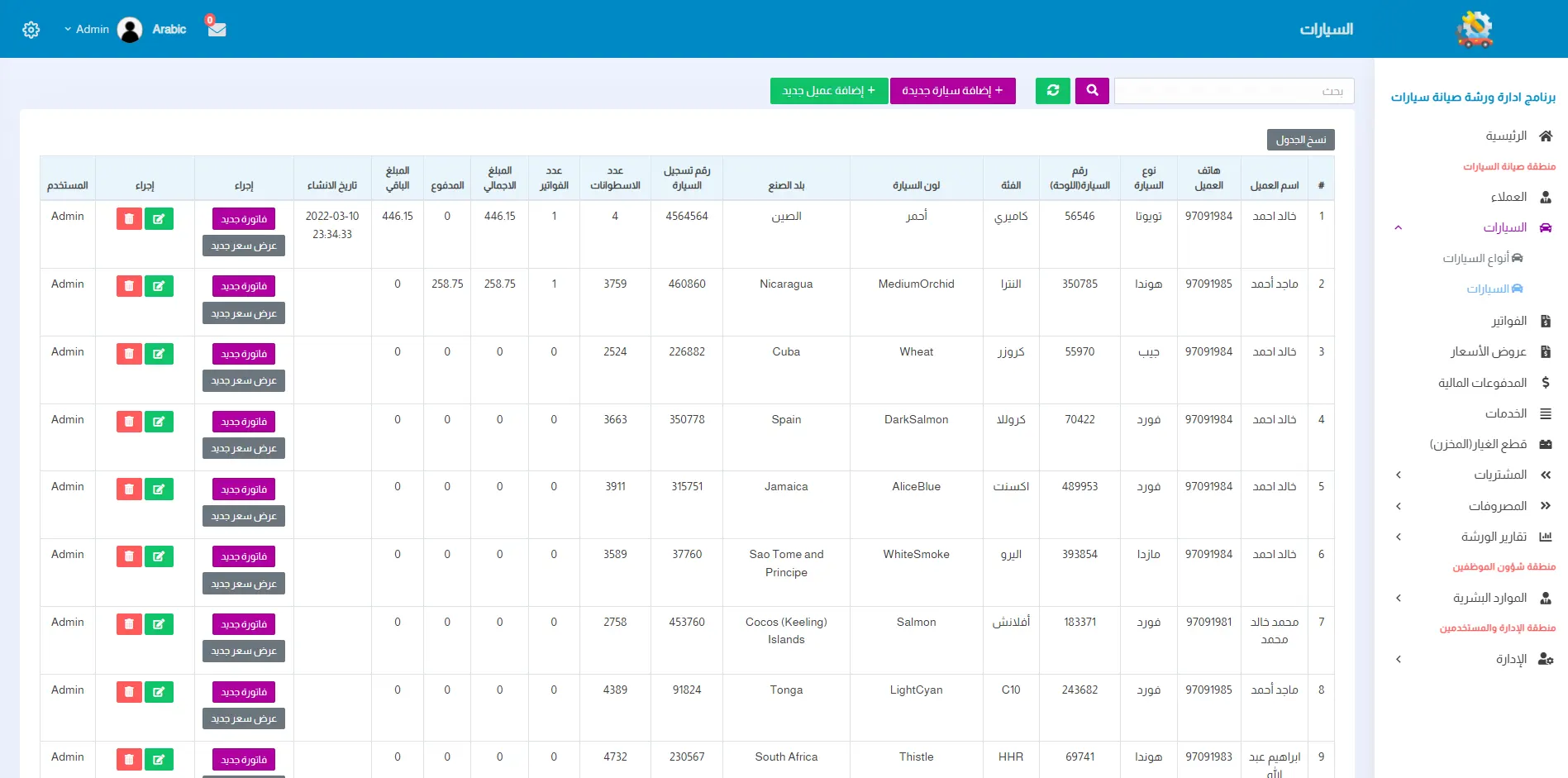Open the الفواتير menu item
The width and height of the screenshot is (1568, 778).
point(1508,321)
